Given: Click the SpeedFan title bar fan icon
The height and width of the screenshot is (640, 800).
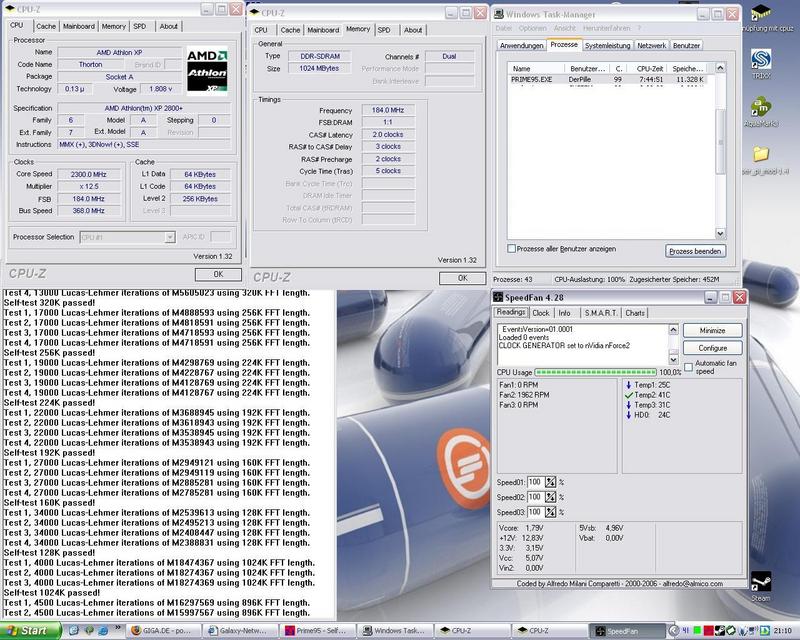Looking at the screenshot, I should (x=498, y=297).
